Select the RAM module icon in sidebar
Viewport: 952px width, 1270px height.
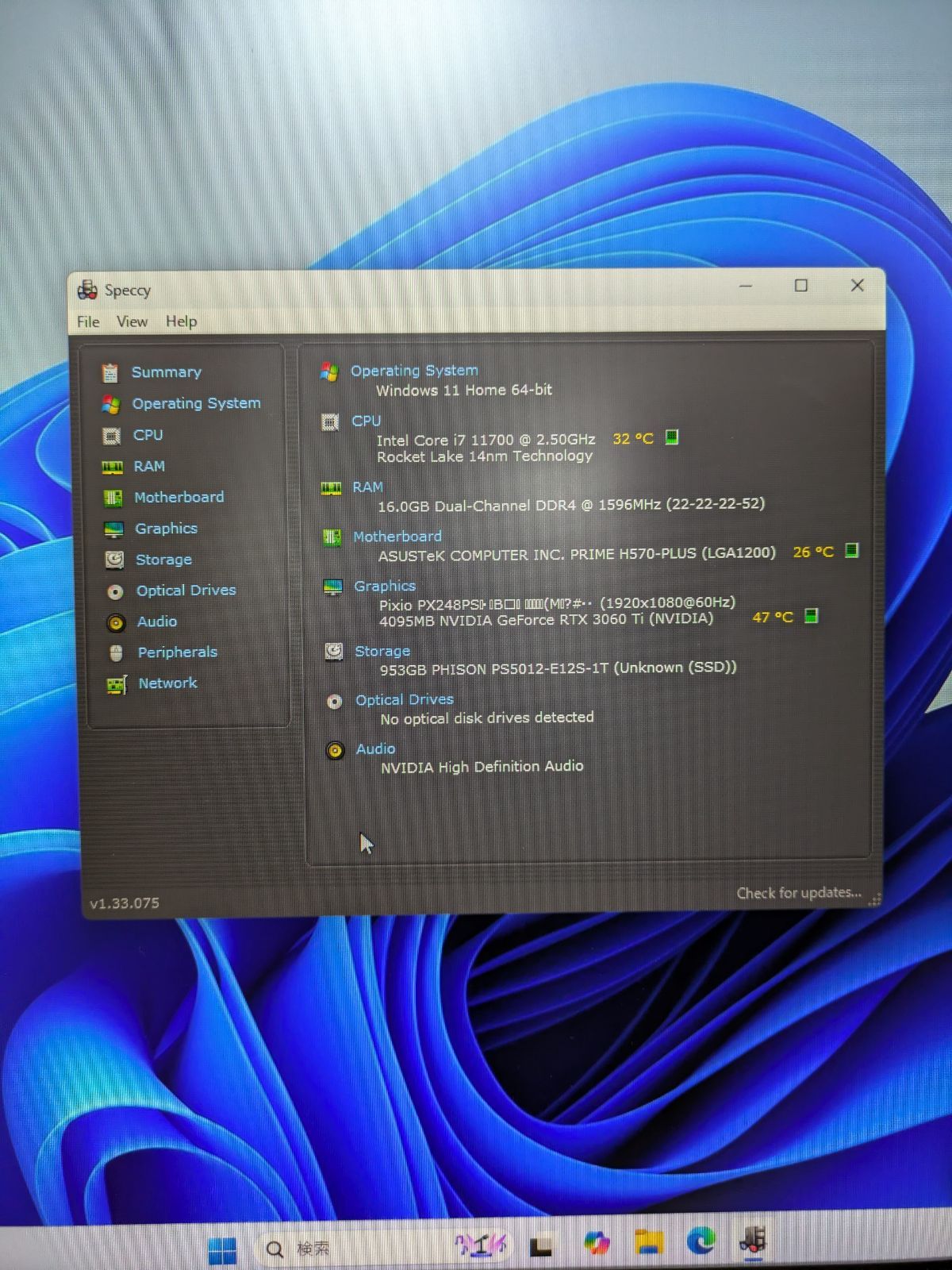tap(113, 467)
